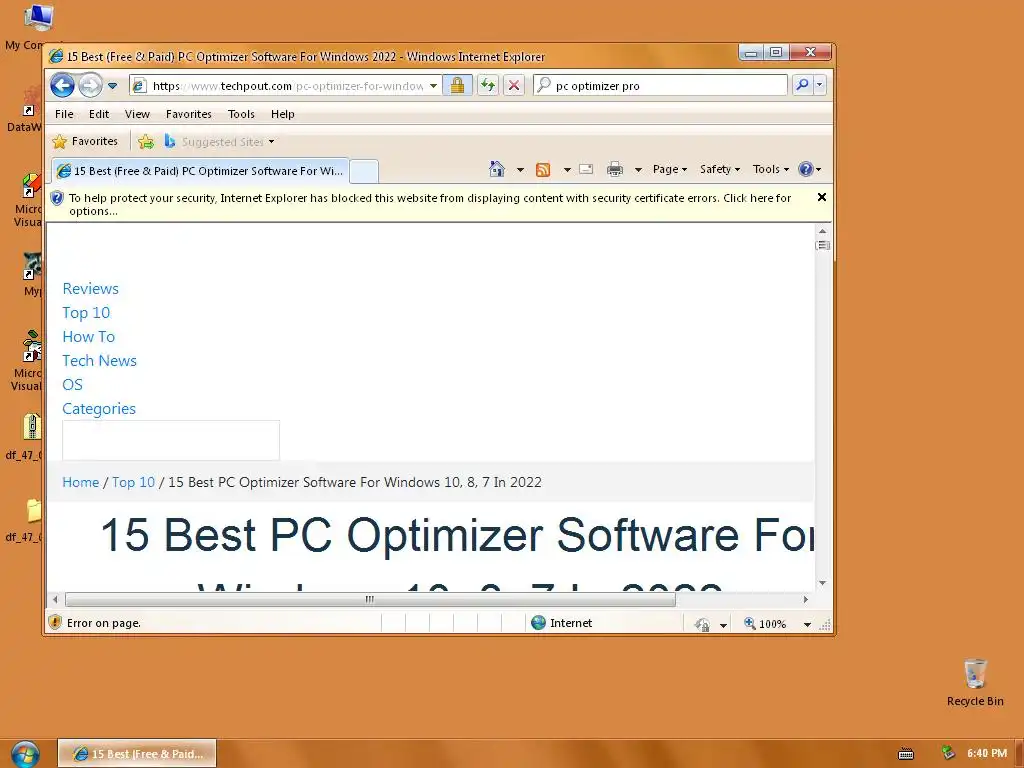Click the taskbar clock 6:40 PM
The height and width of the screenshot is (768, 1024).
click(987, 753)
